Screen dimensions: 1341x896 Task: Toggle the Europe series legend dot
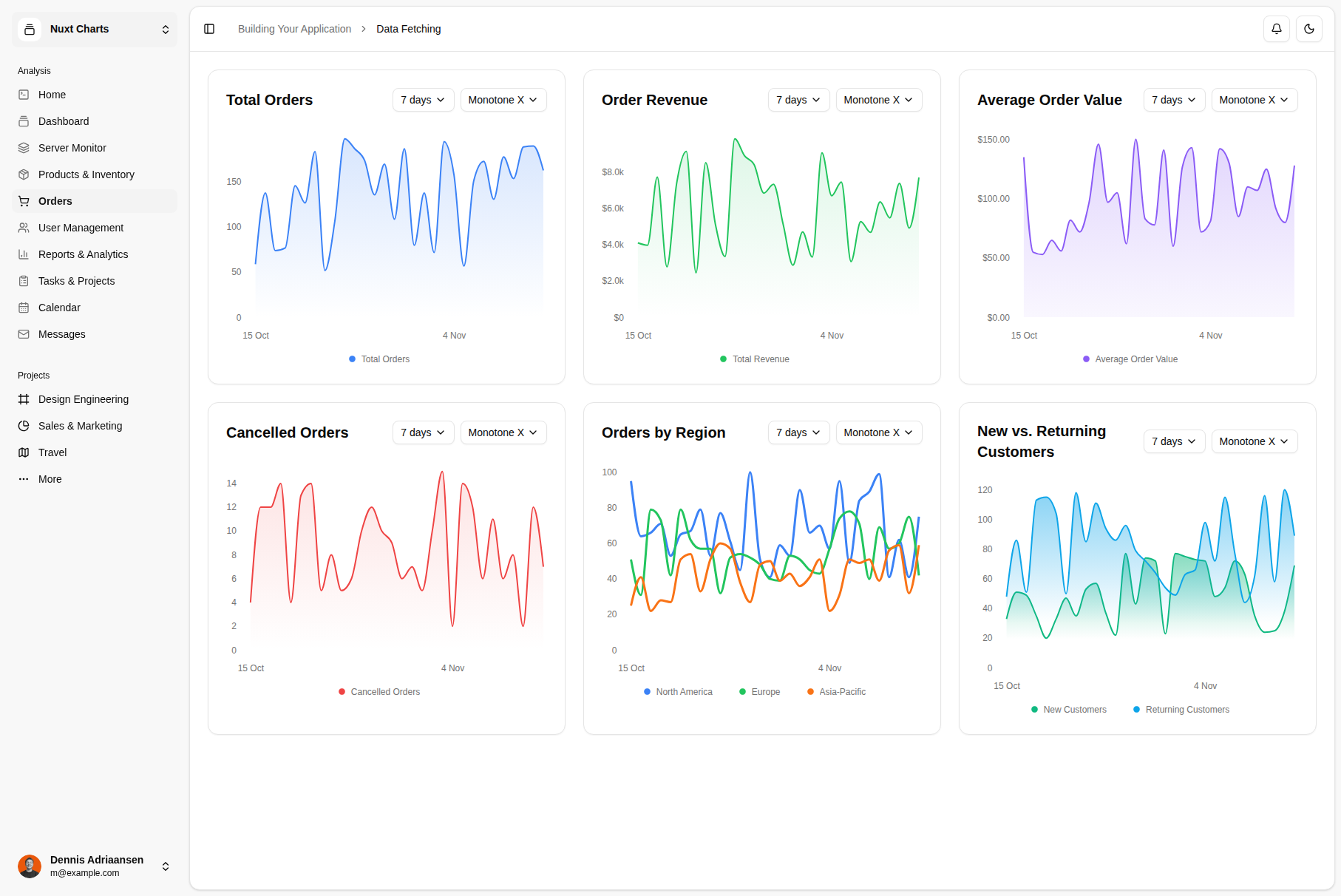(742, 692)
